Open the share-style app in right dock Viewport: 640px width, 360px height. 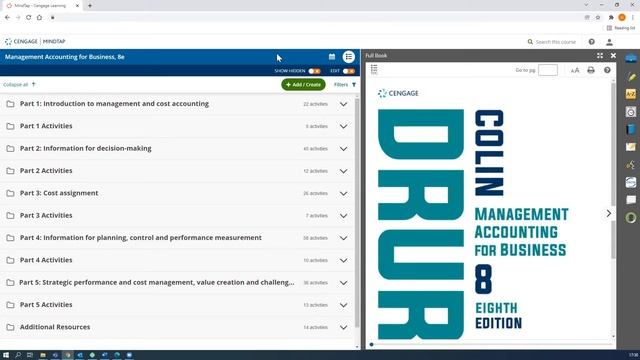point(631,164)
